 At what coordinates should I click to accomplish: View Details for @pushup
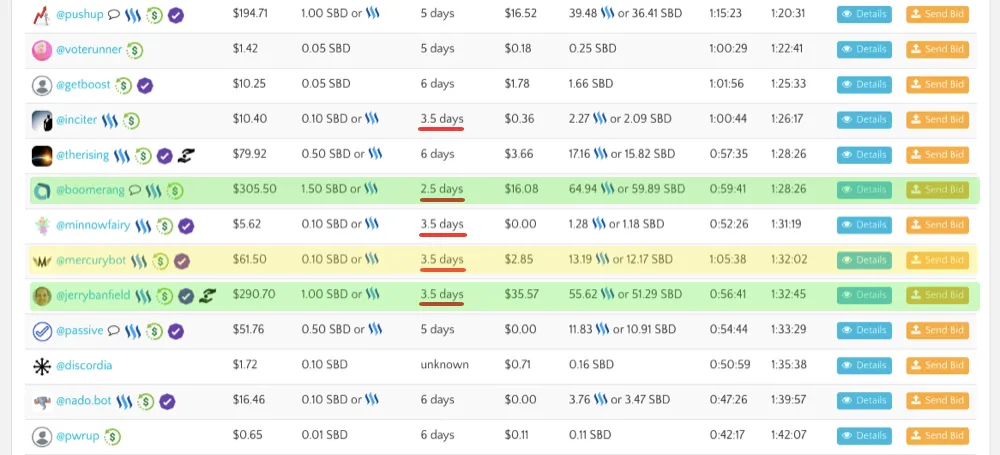(864, 14)
